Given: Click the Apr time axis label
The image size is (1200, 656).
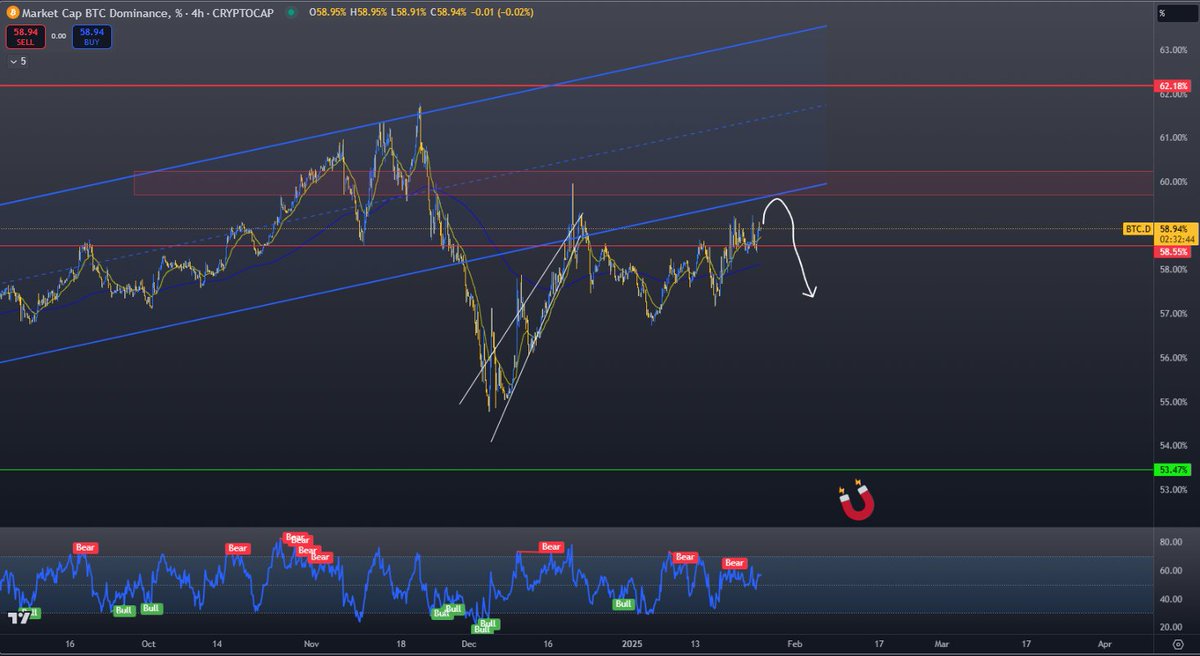Looking at the screenshot, I should click(x=1104, y=645).
